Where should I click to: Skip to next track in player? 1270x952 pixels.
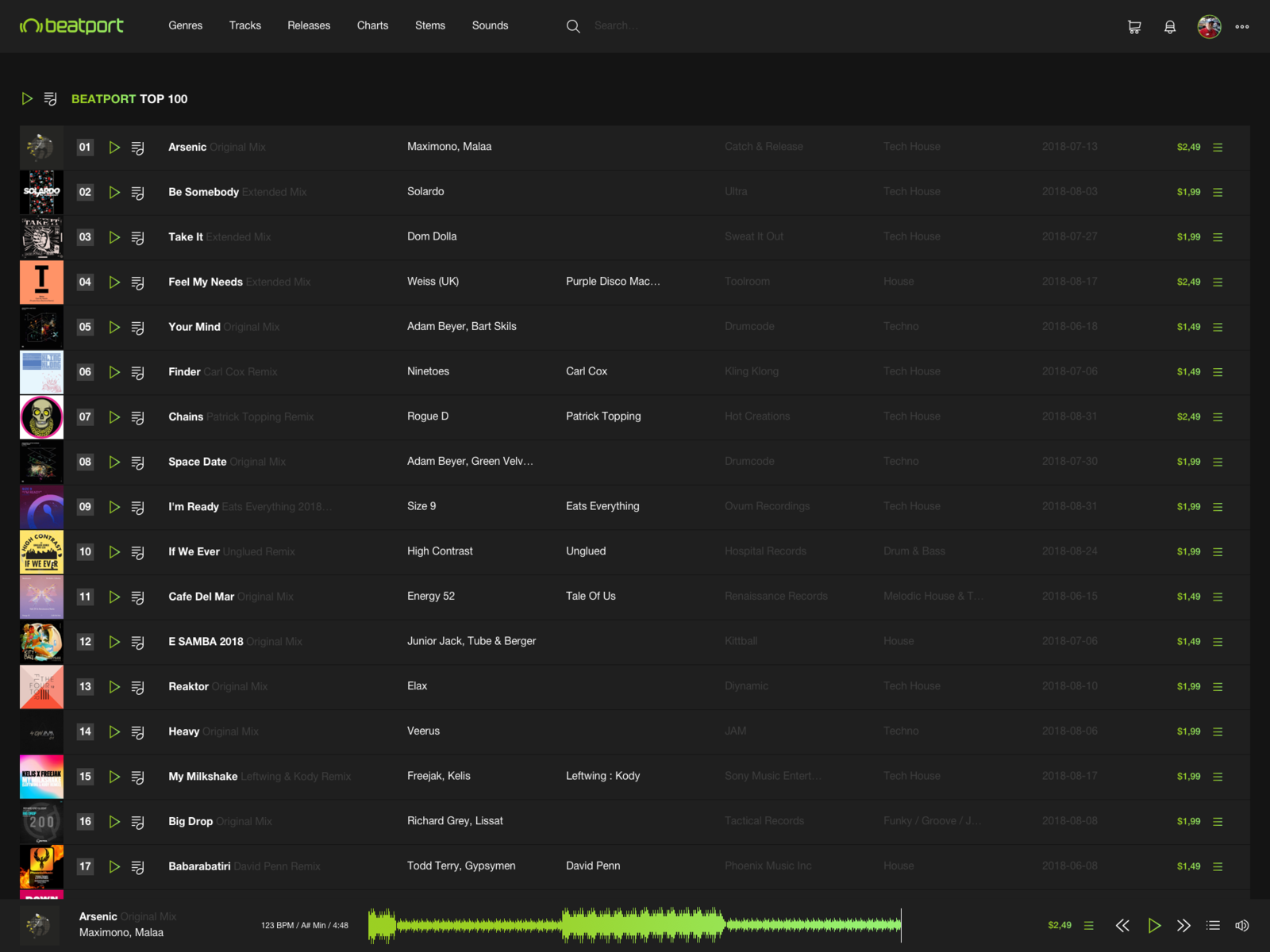1183,925
